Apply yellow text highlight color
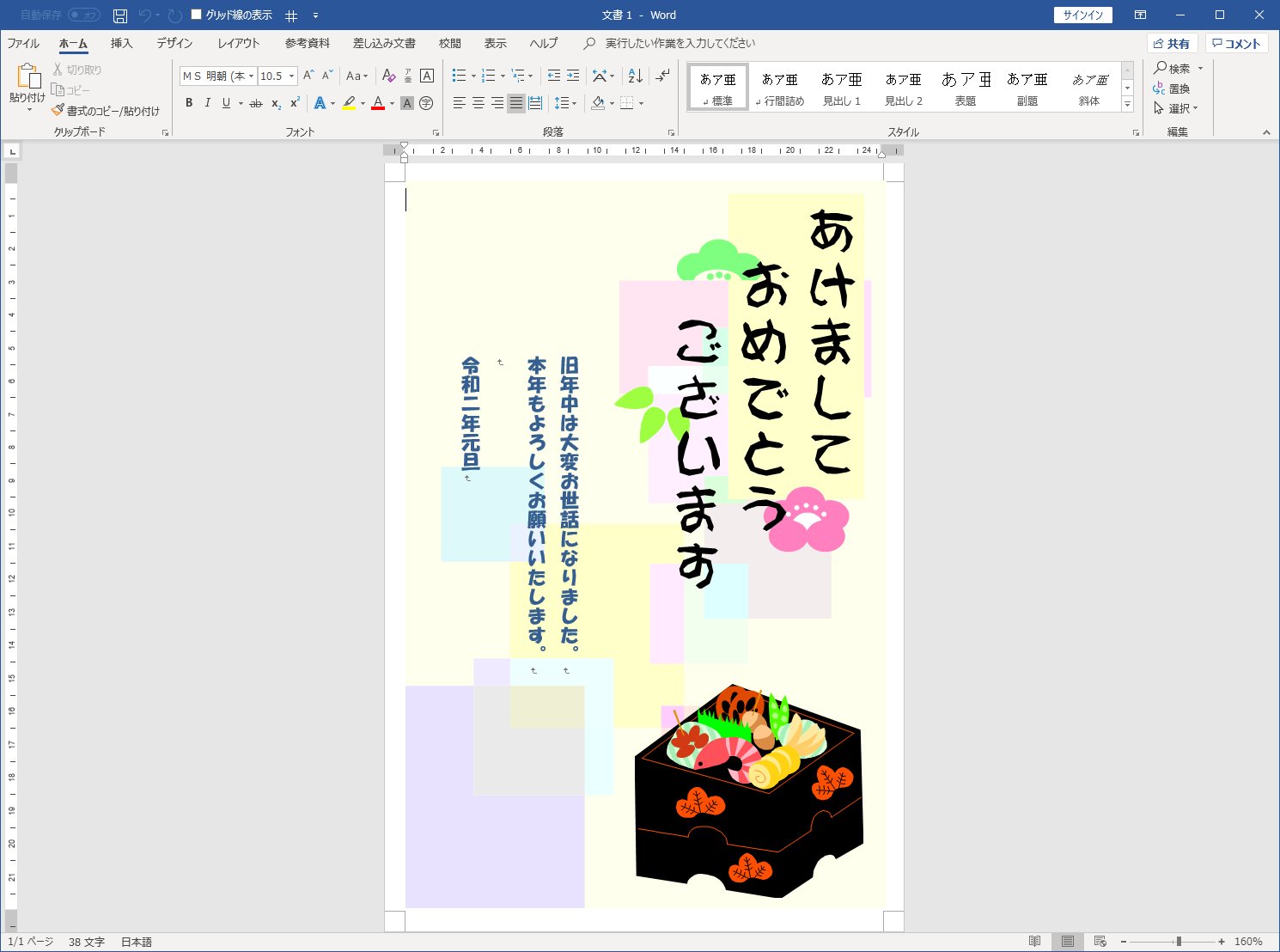1280x952 pixels. [348, 103]
